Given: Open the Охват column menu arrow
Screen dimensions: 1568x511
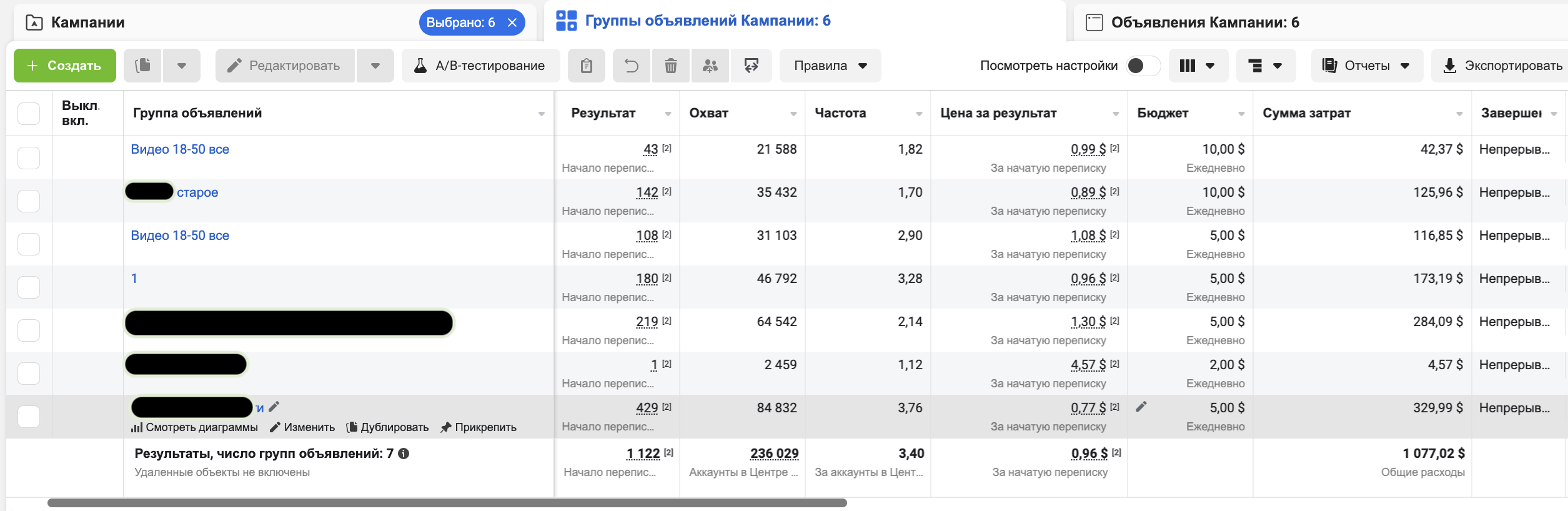Looking at the screenshot, I should [x=793, y=114].
